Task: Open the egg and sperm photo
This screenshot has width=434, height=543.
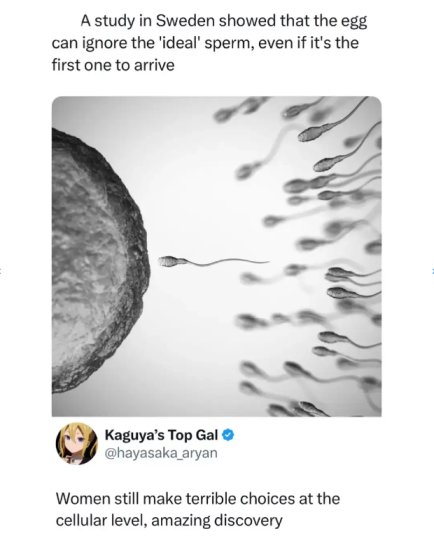Action: (217, 256)
